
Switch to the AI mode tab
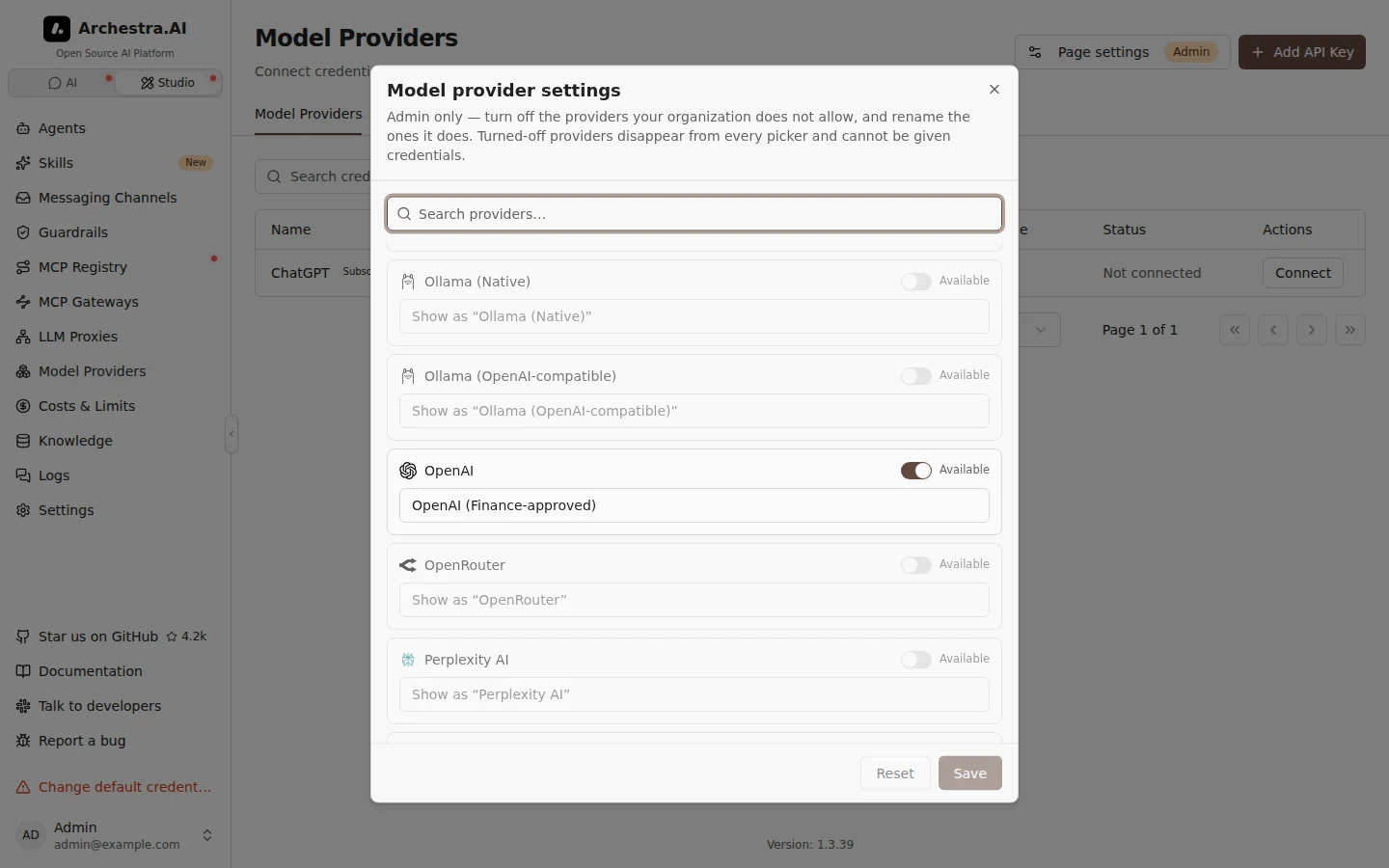(x=63, y=83)
